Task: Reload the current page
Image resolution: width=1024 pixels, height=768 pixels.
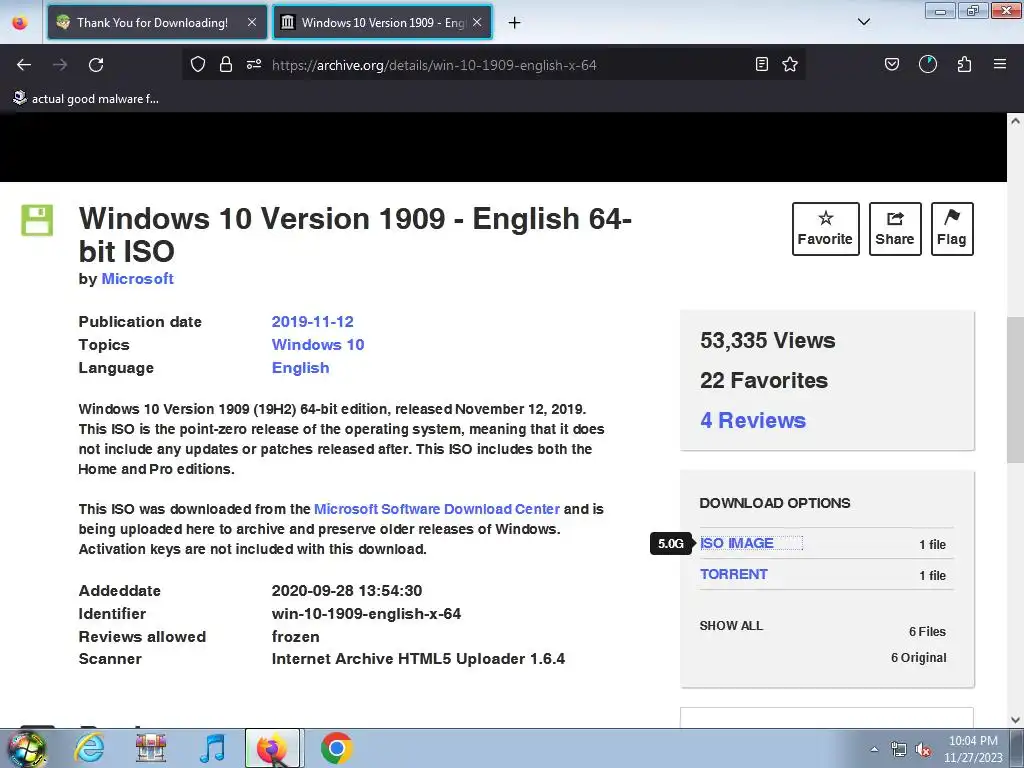Action: [x=96, y=65]
